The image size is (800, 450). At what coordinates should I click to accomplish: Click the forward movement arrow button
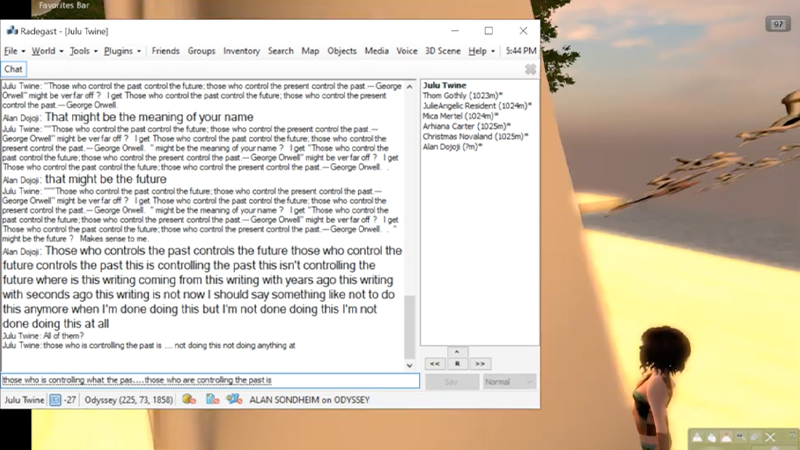click(457, 352)
